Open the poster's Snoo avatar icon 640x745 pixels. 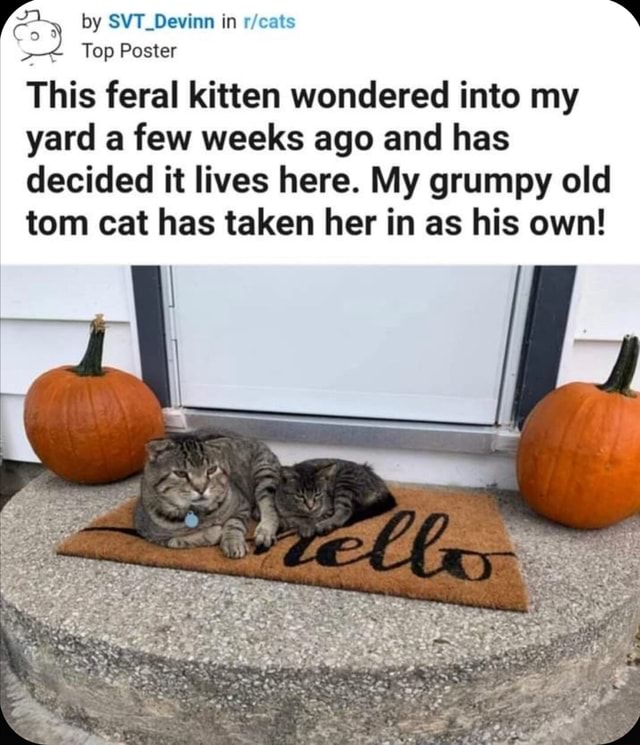click(38, 38)
